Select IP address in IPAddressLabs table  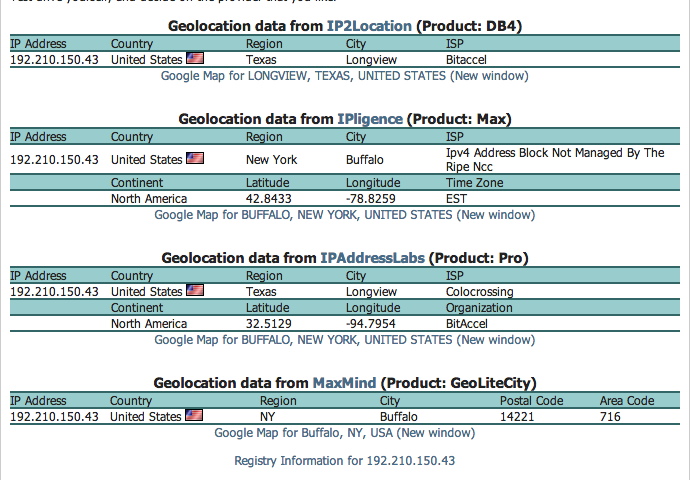coord(54,291)
